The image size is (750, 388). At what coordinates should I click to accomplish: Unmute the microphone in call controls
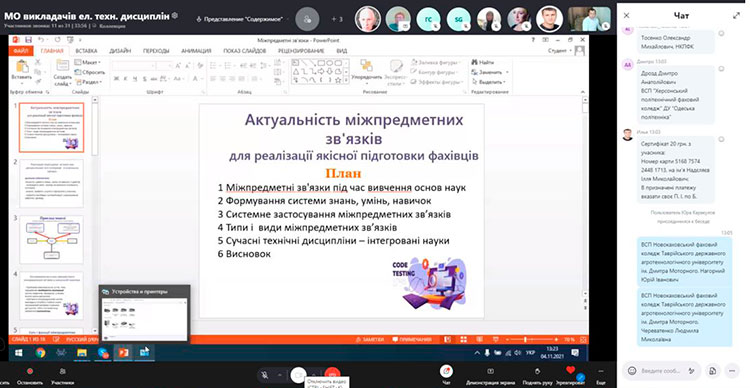click(x=265, y=375)
